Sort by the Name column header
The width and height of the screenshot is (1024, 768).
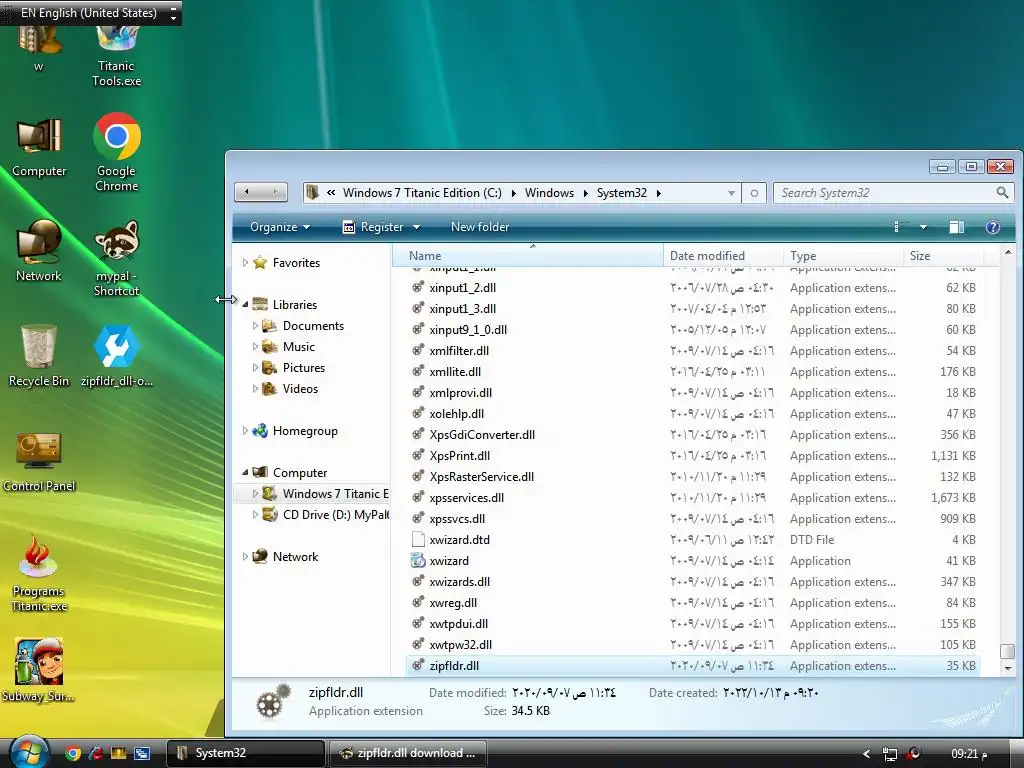pyautogui.click(x=528, y=255)
